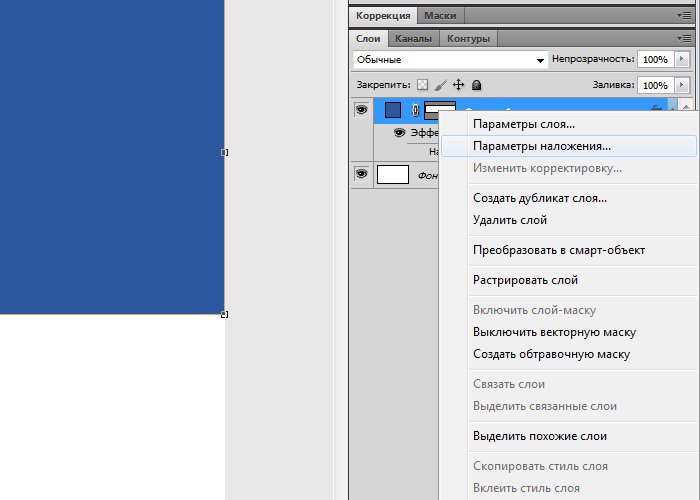Image resolution: width=700 pixels, height=500 pixels.
Task: Open the Обычные blend mode dropdown
Action: pyautogui.click(x=451, y=60)
